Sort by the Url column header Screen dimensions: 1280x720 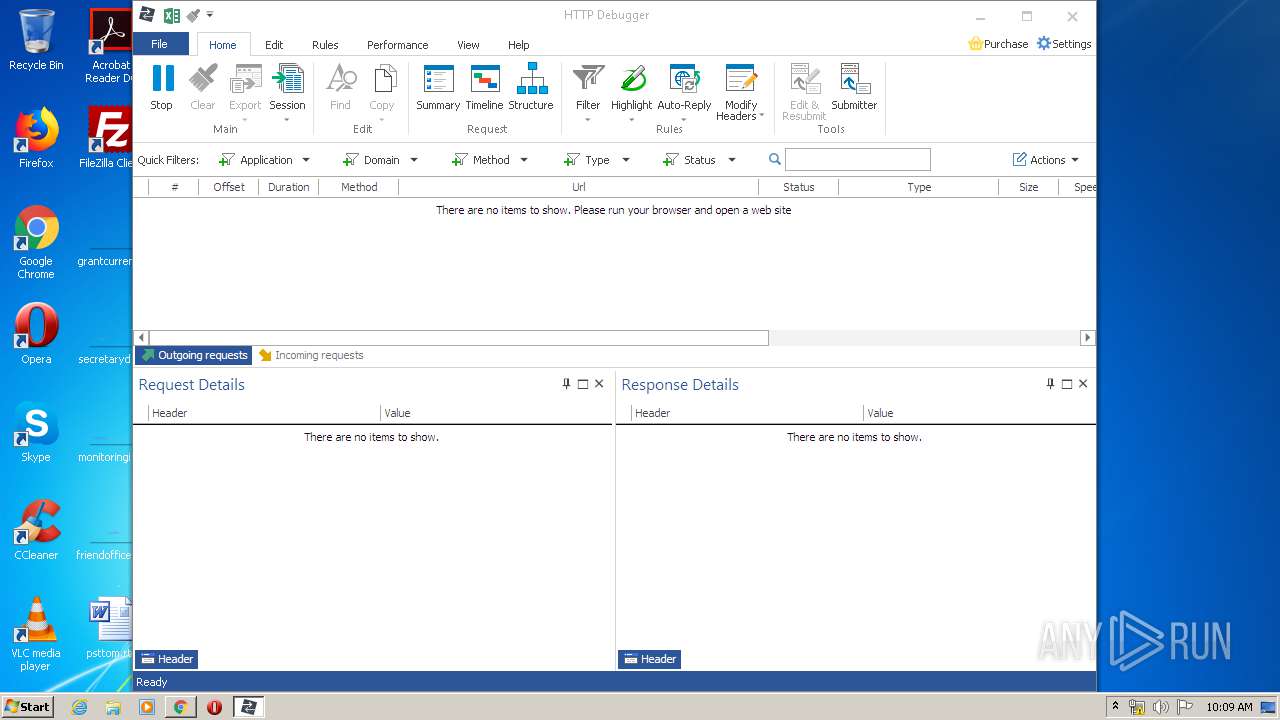point(578,187)
